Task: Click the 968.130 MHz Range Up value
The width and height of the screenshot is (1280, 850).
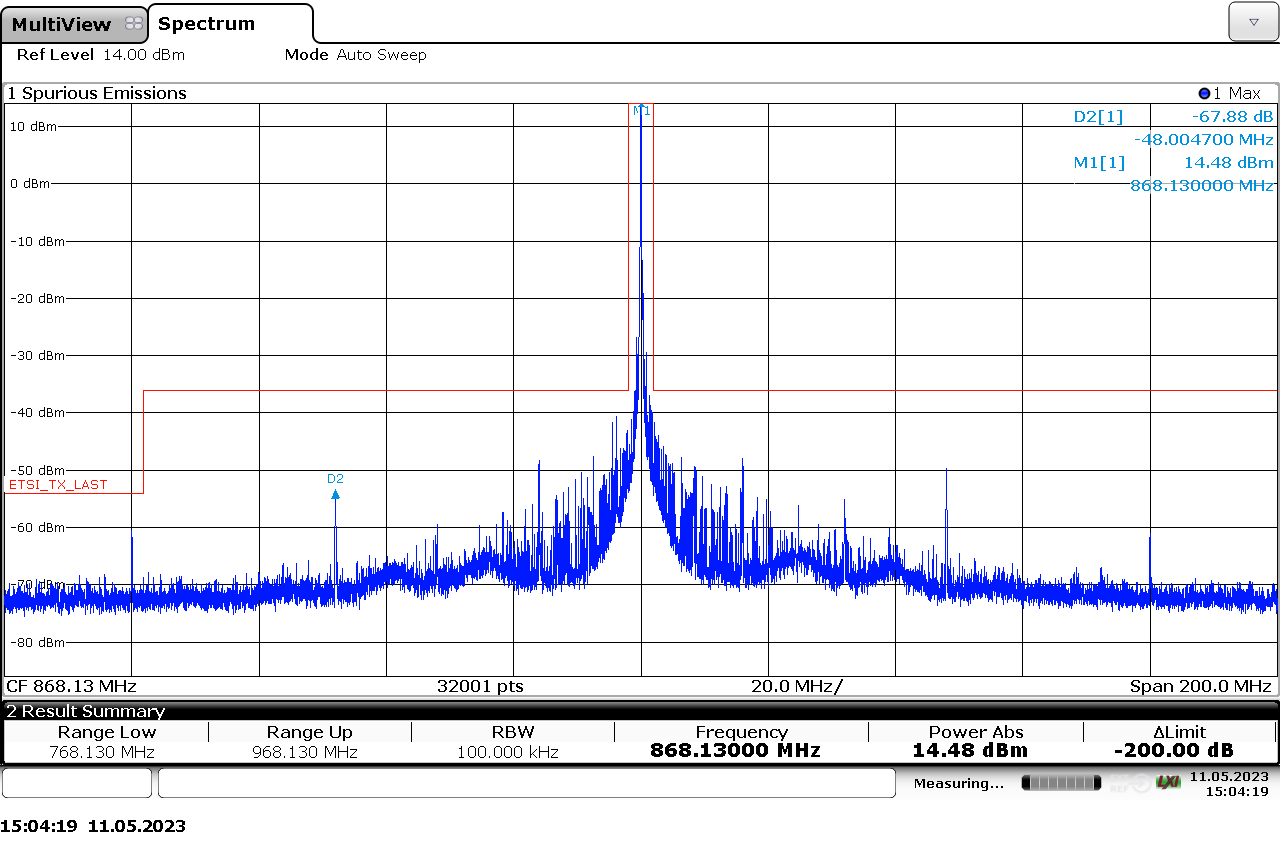Action: pos(305,752)
